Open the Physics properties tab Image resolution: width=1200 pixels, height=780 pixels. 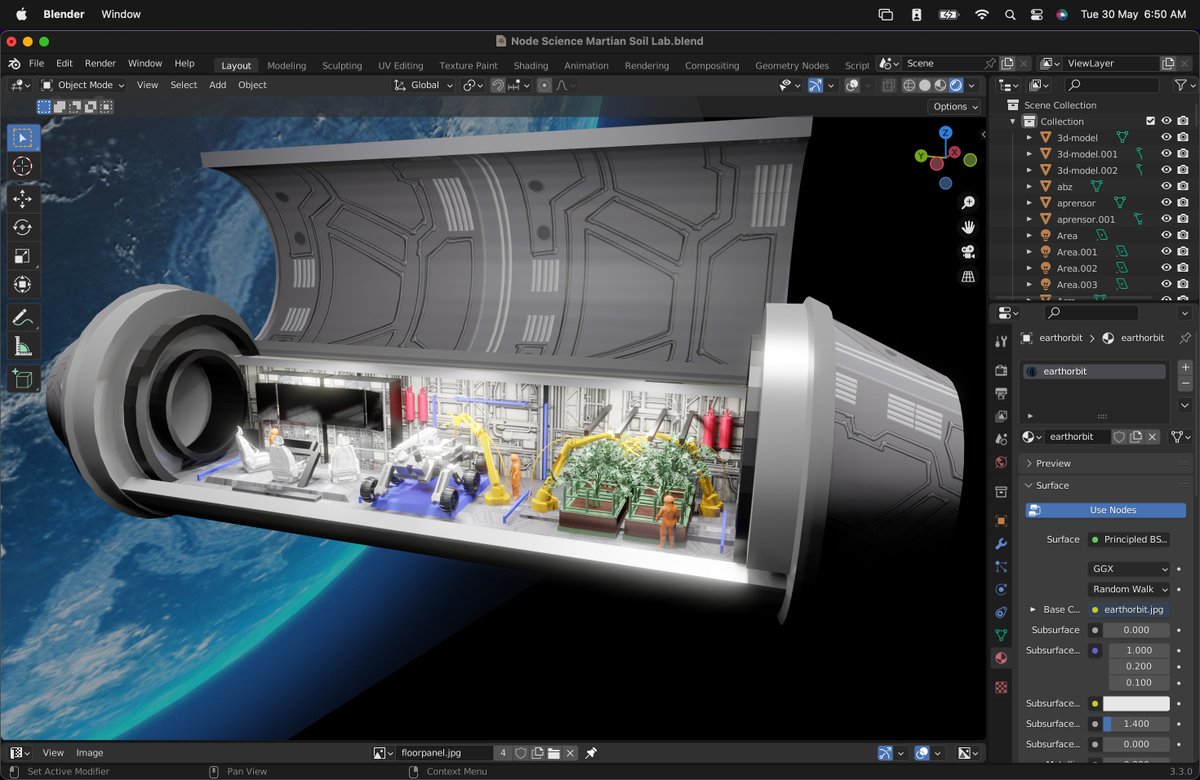1001,590
